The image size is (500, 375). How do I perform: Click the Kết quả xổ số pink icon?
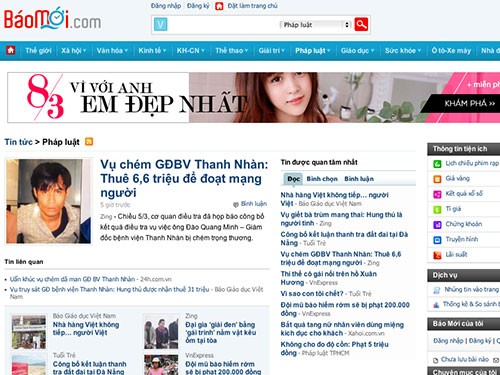pyautogui.click(x=437, y=194)
